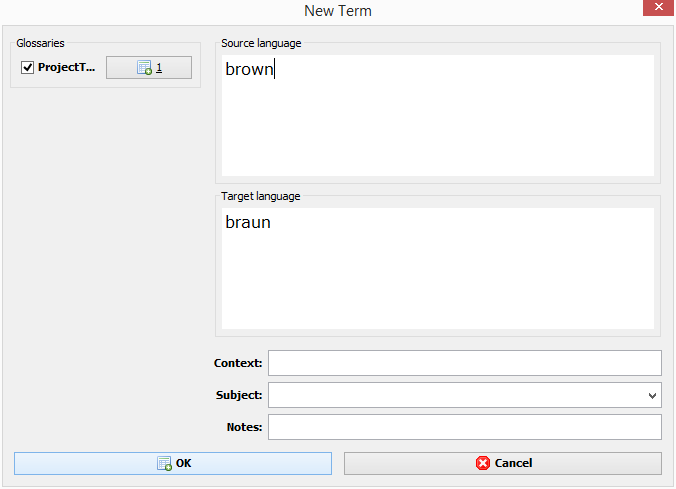Screen dimensions: 676x489
Task: Click the red X icon beside Cancel
Action: pyautogui.click(x=483, y=463)
